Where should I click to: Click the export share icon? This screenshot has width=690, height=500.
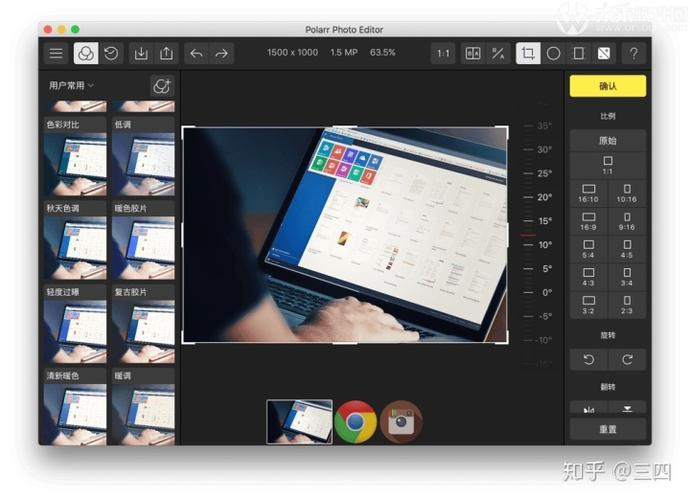click(166, 54)
